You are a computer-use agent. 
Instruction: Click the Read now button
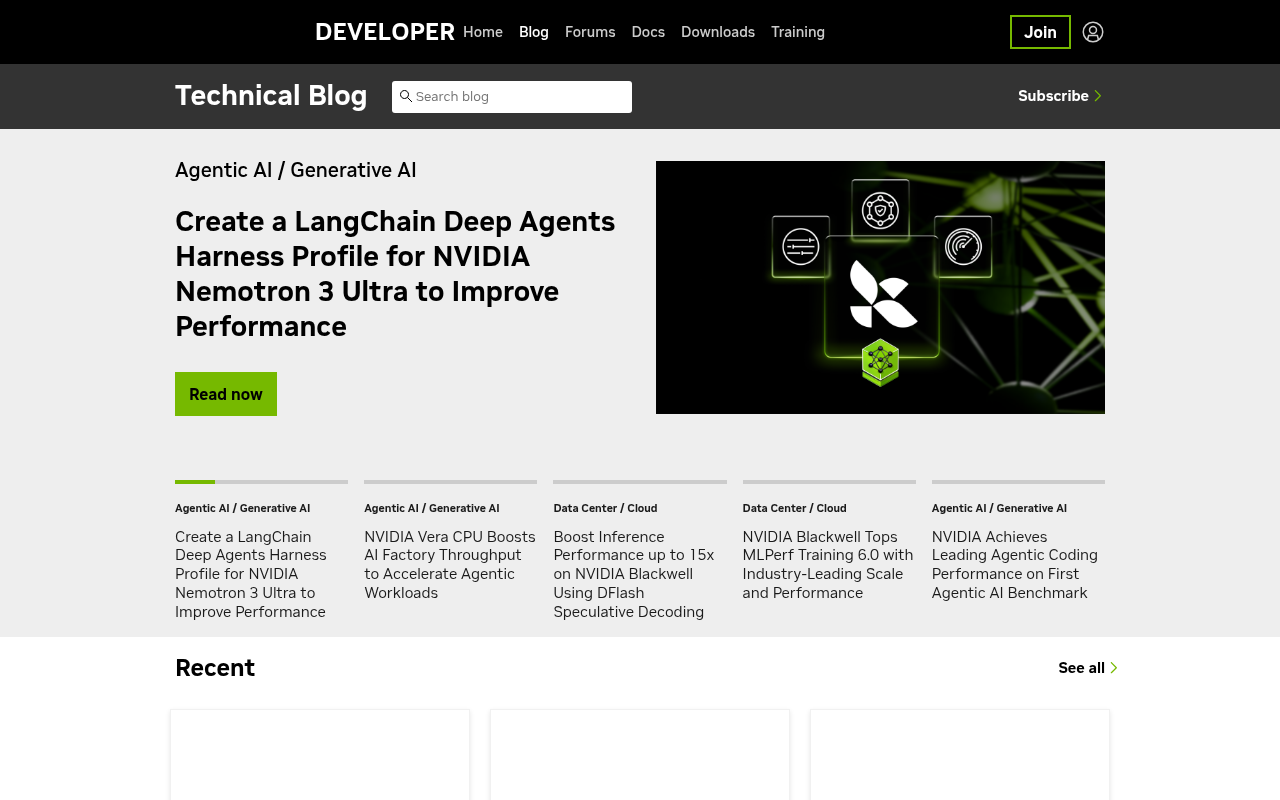[x=226, y=394]
